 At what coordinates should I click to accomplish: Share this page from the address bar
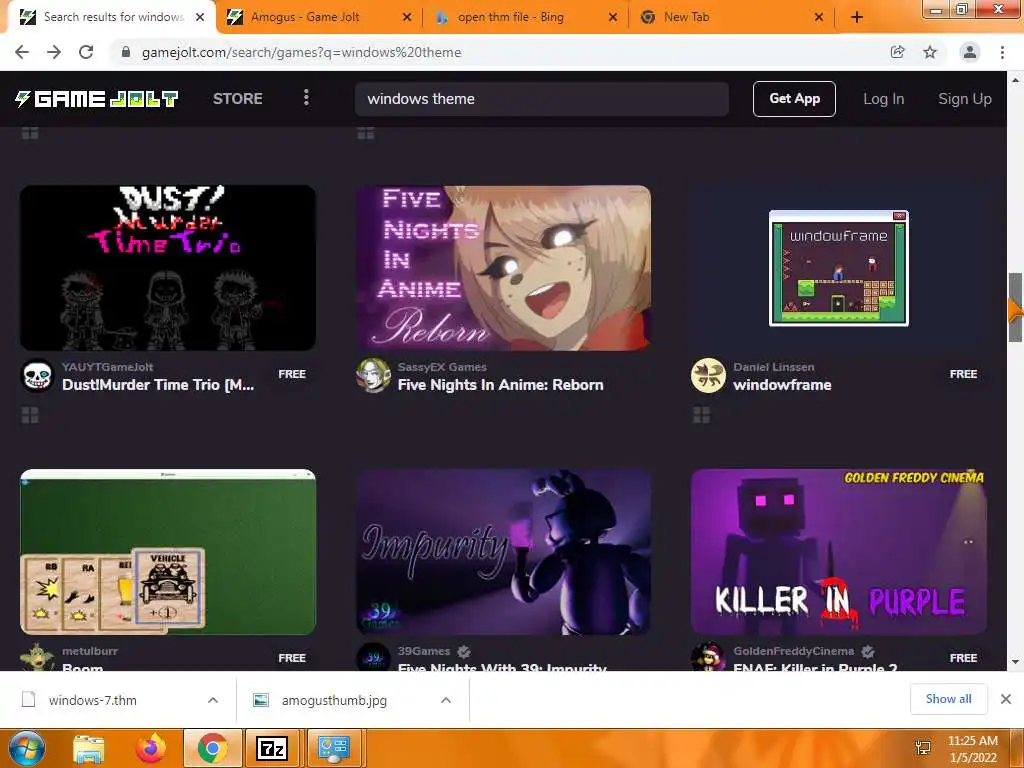[898, 52]
